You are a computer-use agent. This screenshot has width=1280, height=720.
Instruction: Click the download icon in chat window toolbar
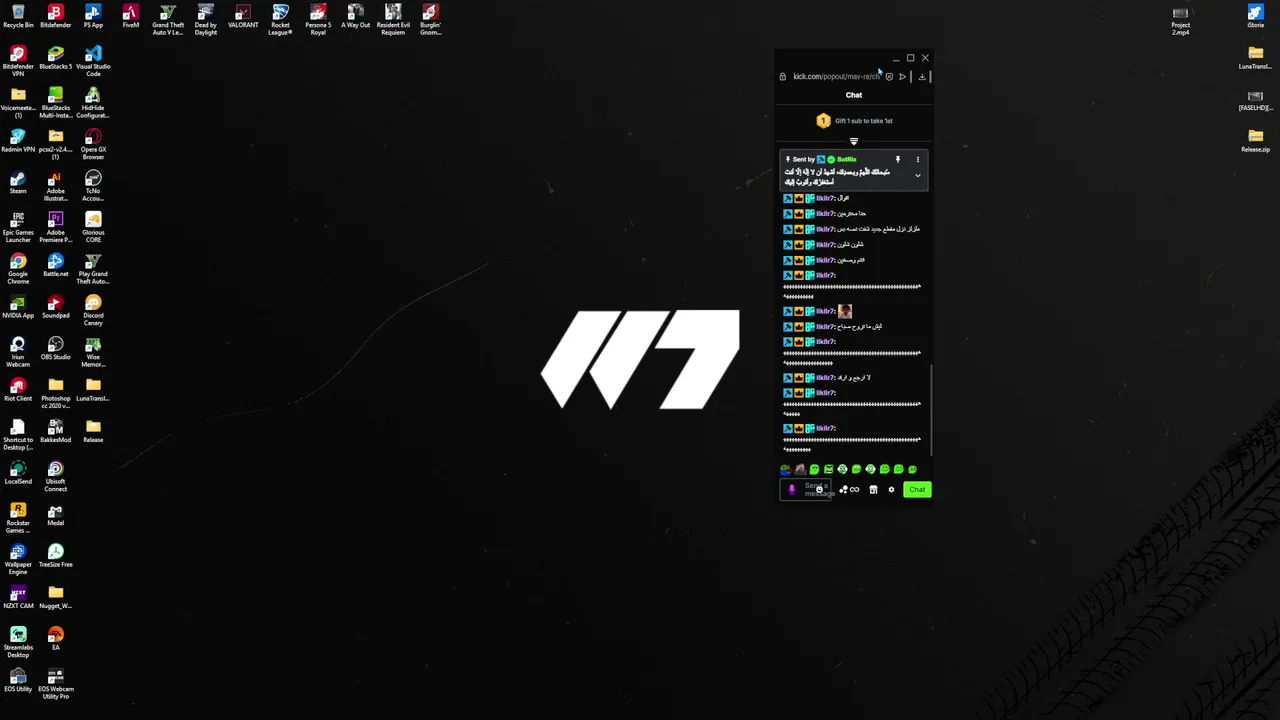[x=921, y=76]
